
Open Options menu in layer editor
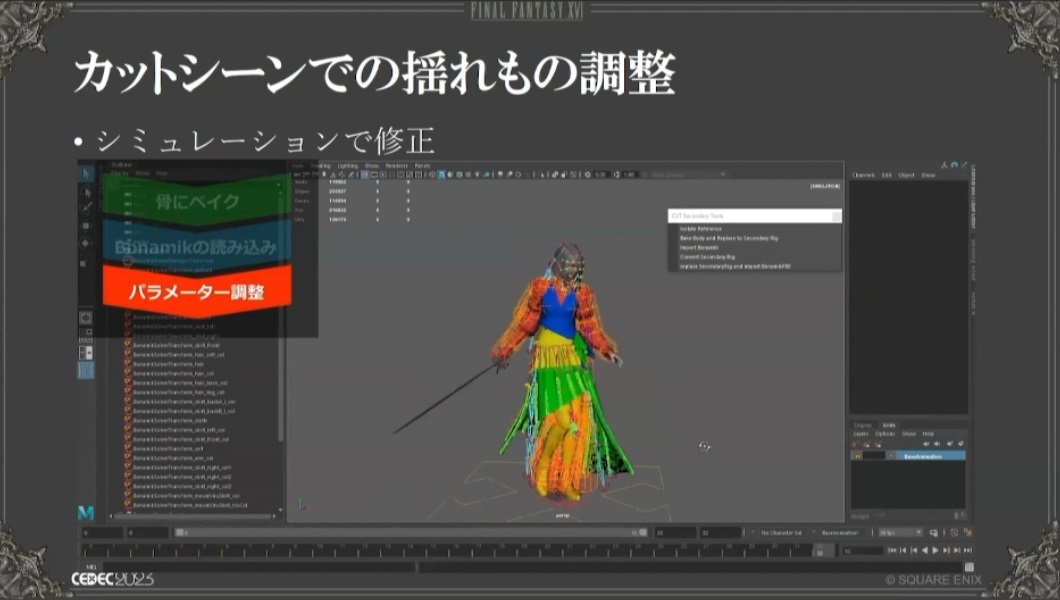pos(885,434)
